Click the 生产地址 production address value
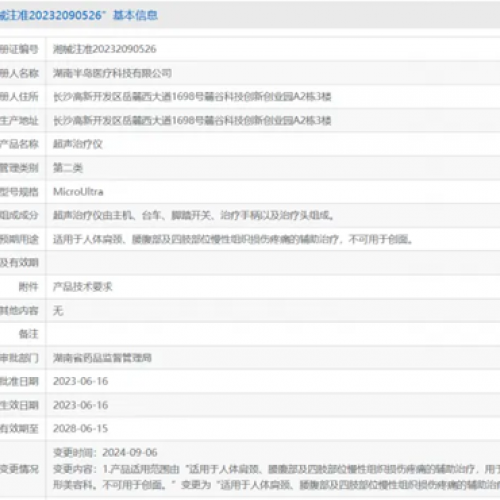 coord(192,120)
